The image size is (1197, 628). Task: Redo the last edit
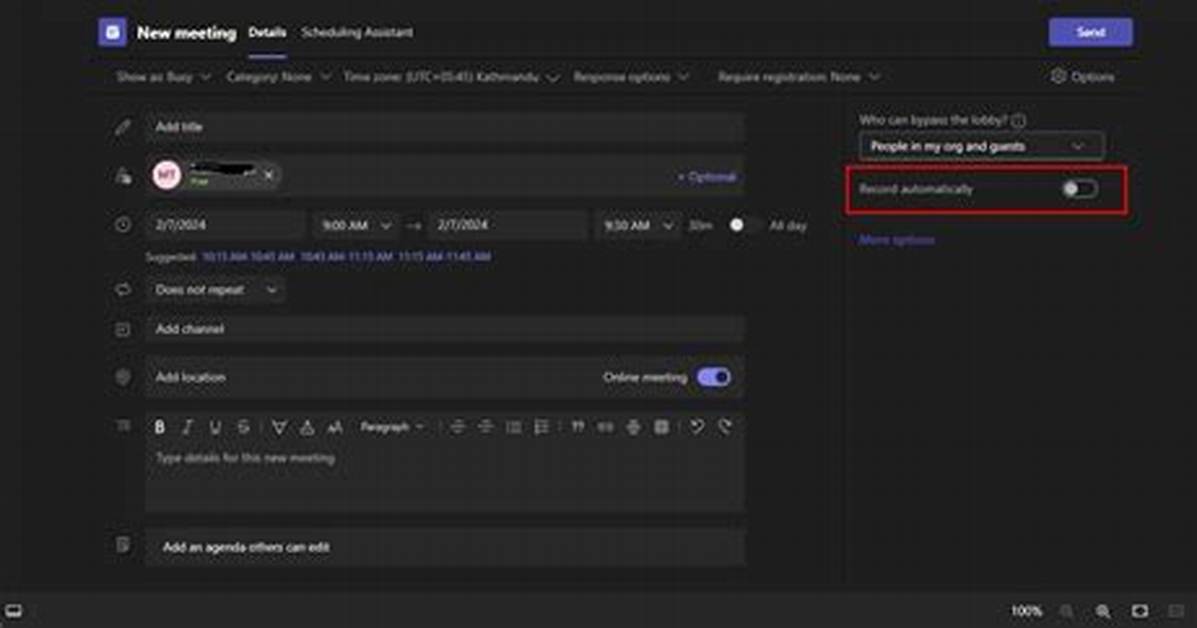coord(725,427)
